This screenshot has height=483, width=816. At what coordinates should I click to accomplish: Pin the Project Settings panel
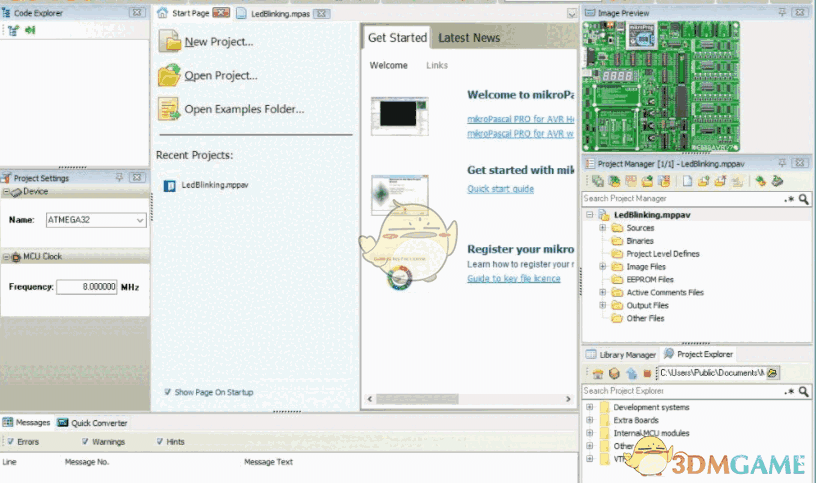coord(119,177)
